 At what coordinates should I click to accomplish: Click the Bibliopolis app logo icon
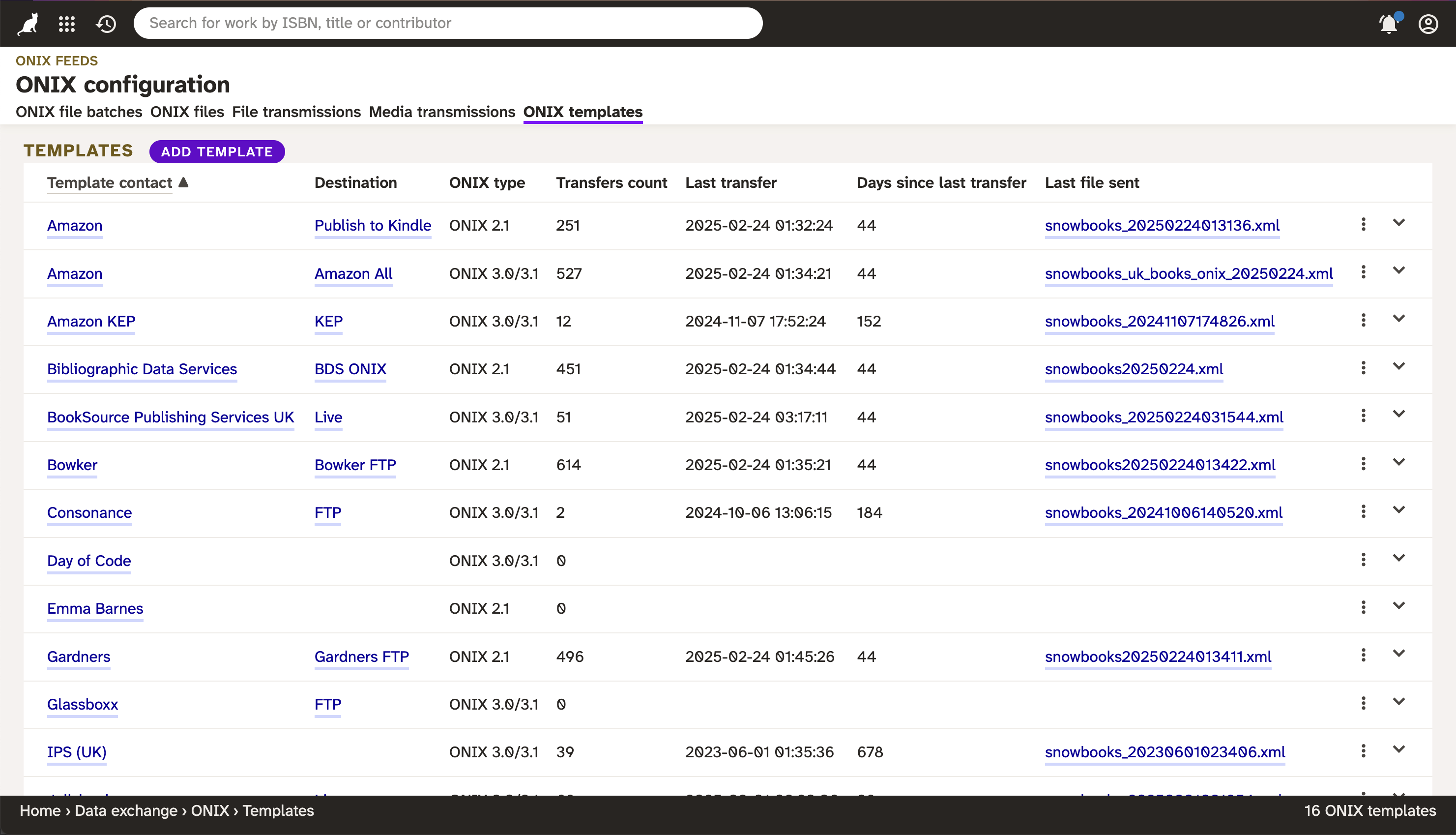(30, 23)
